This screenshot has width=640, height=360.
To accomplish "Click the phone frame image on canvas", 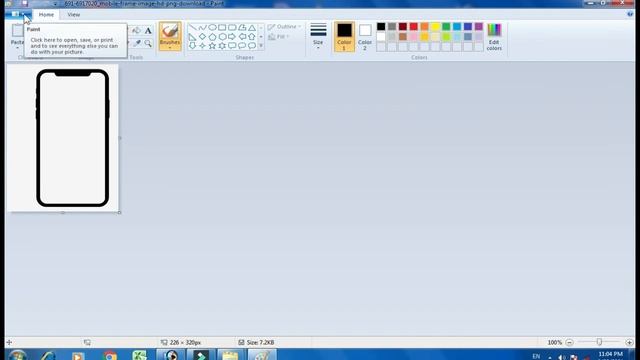I will (x=73, y=138).
